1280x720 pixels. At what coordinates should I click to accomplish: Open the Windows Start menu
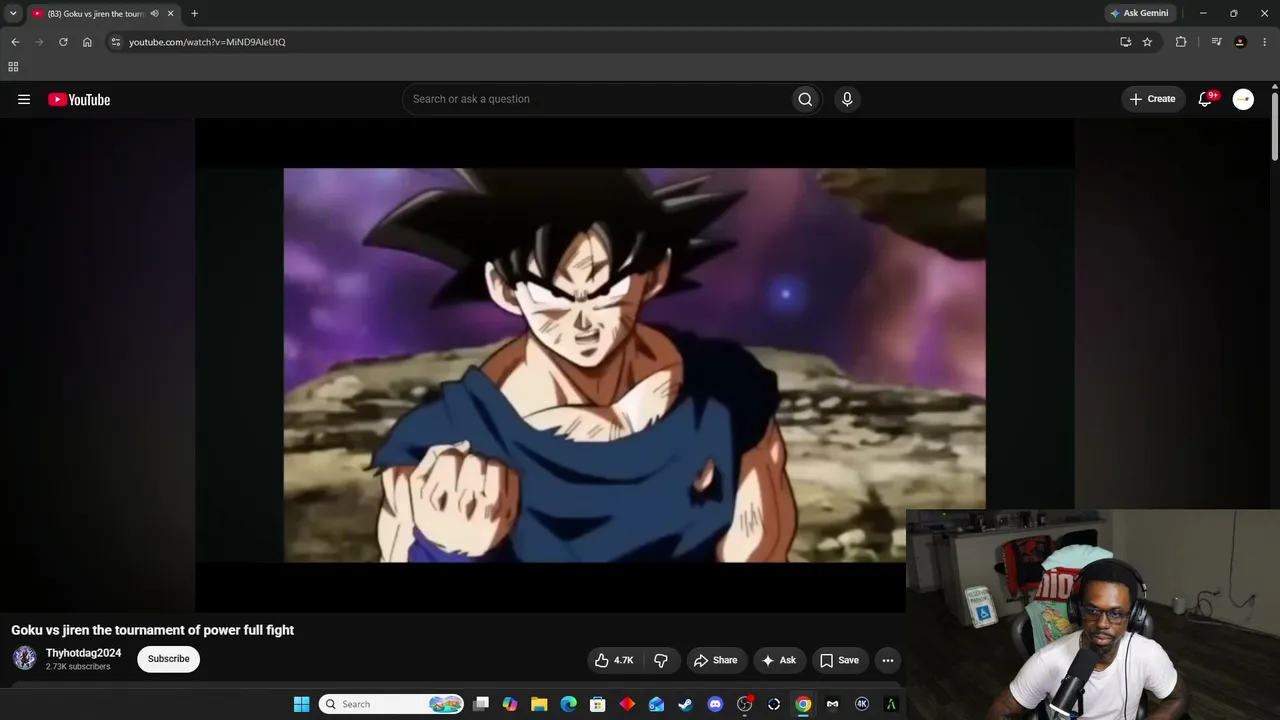(301, 704)
